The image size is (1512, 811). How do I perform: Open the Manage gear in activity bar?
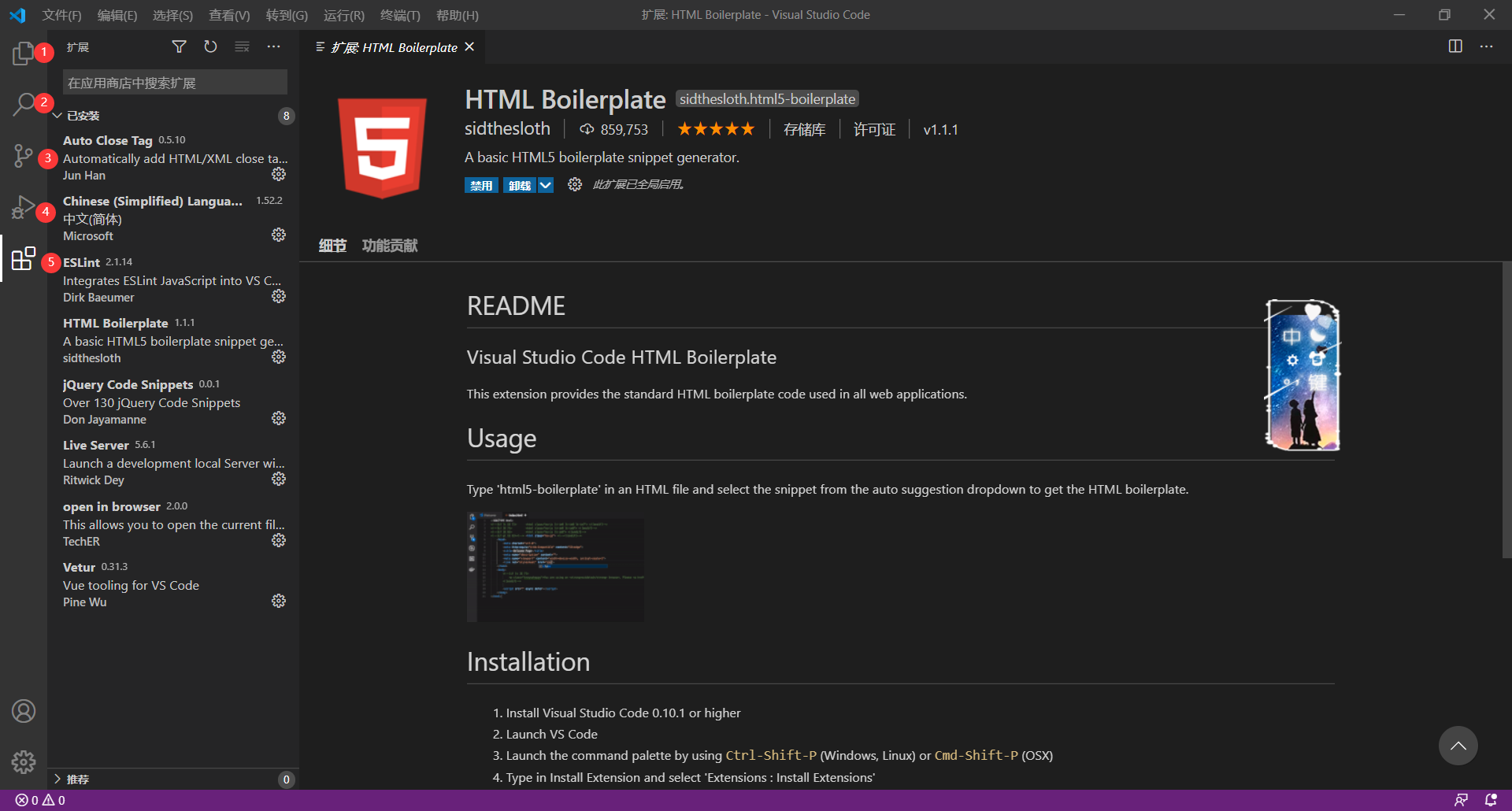click(24, 761)
